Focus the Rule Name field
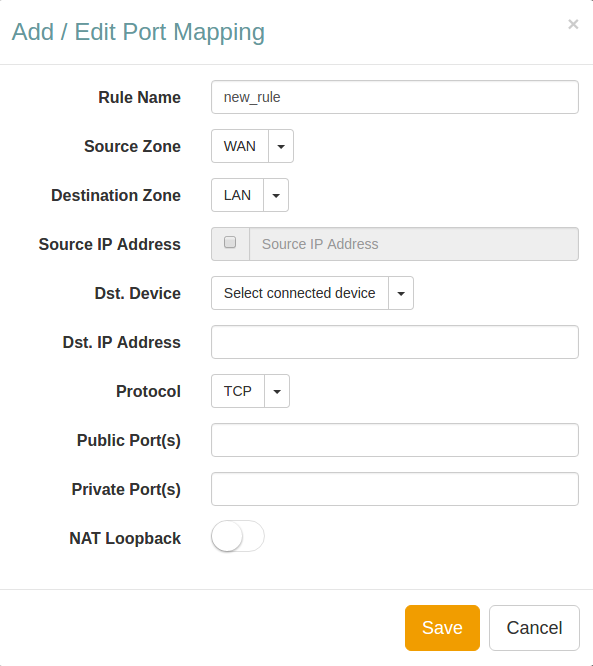 pos(395,97)
